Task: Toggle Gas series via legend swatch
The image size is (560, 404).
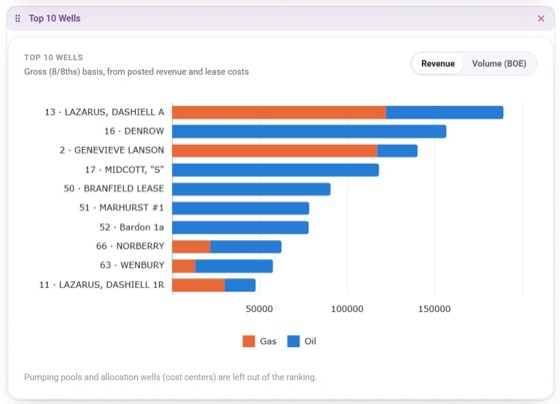Action: point(249,341)
